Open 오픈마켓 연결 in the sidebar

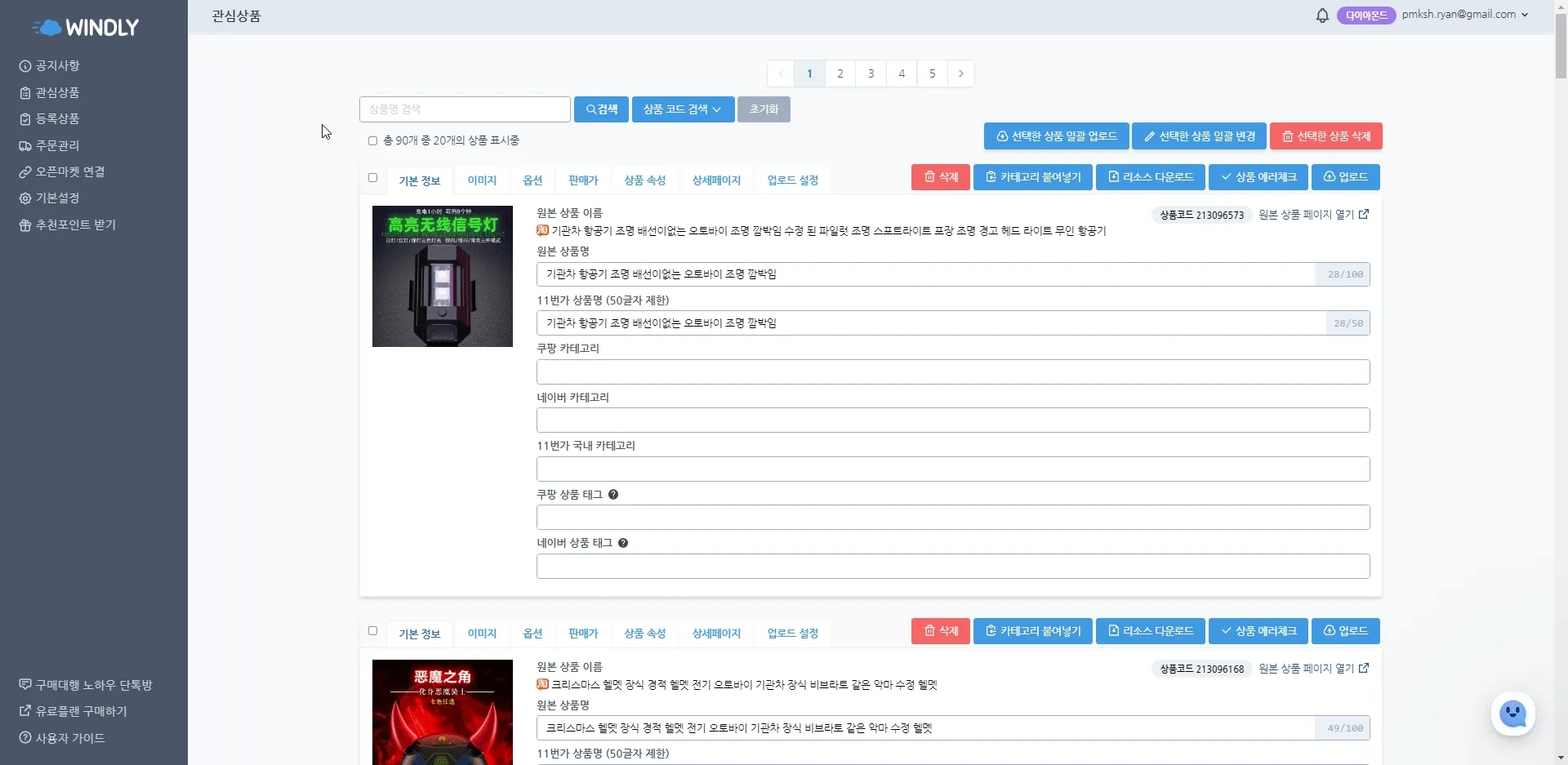[62, 172]
